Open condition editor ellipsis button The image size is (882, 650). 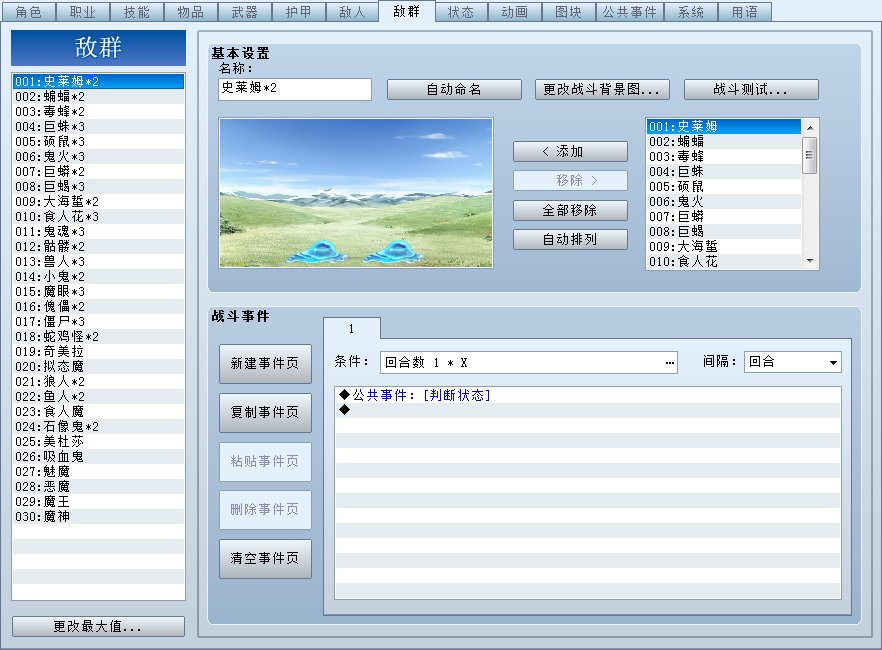[669, 363]
